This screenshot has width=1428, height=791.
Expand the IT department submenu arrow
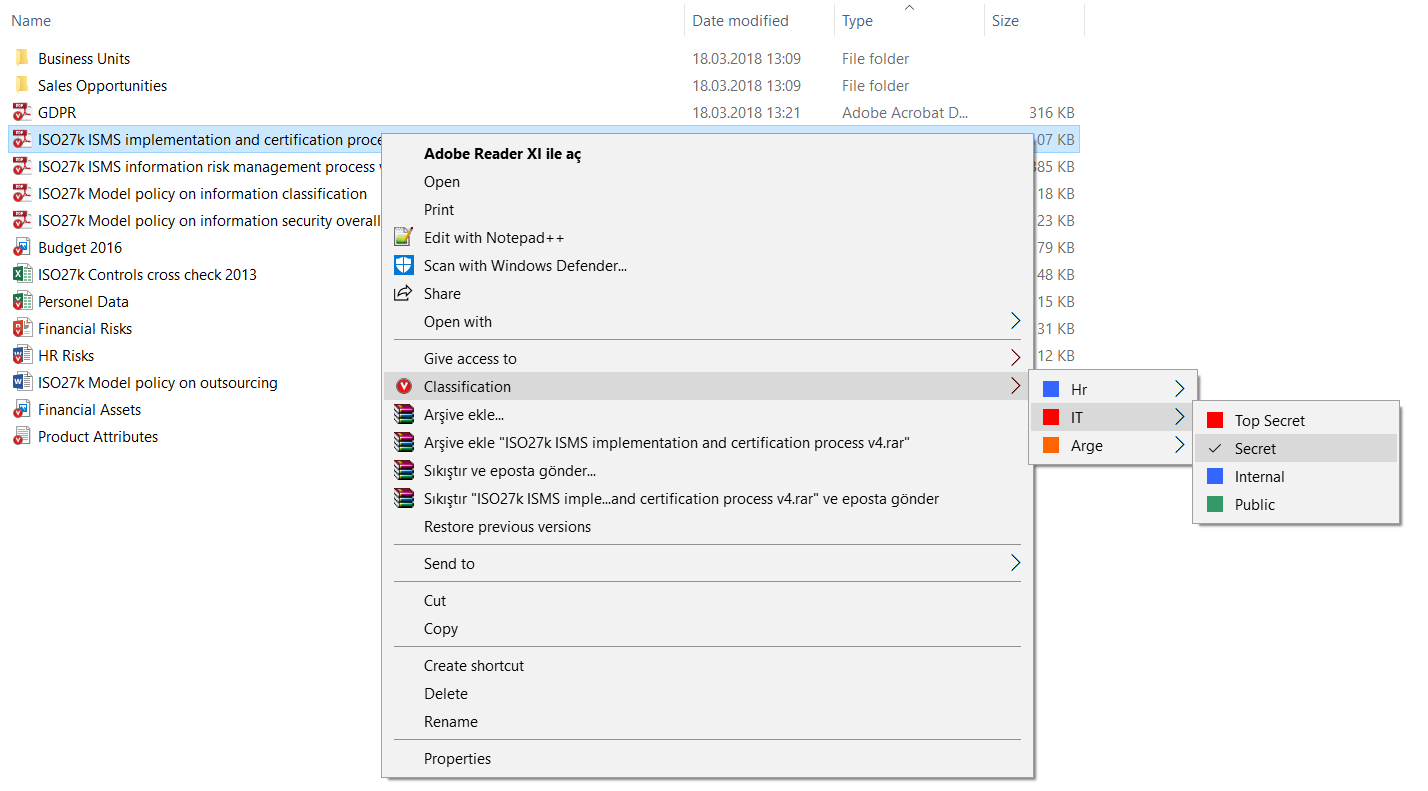[1180, 417]
